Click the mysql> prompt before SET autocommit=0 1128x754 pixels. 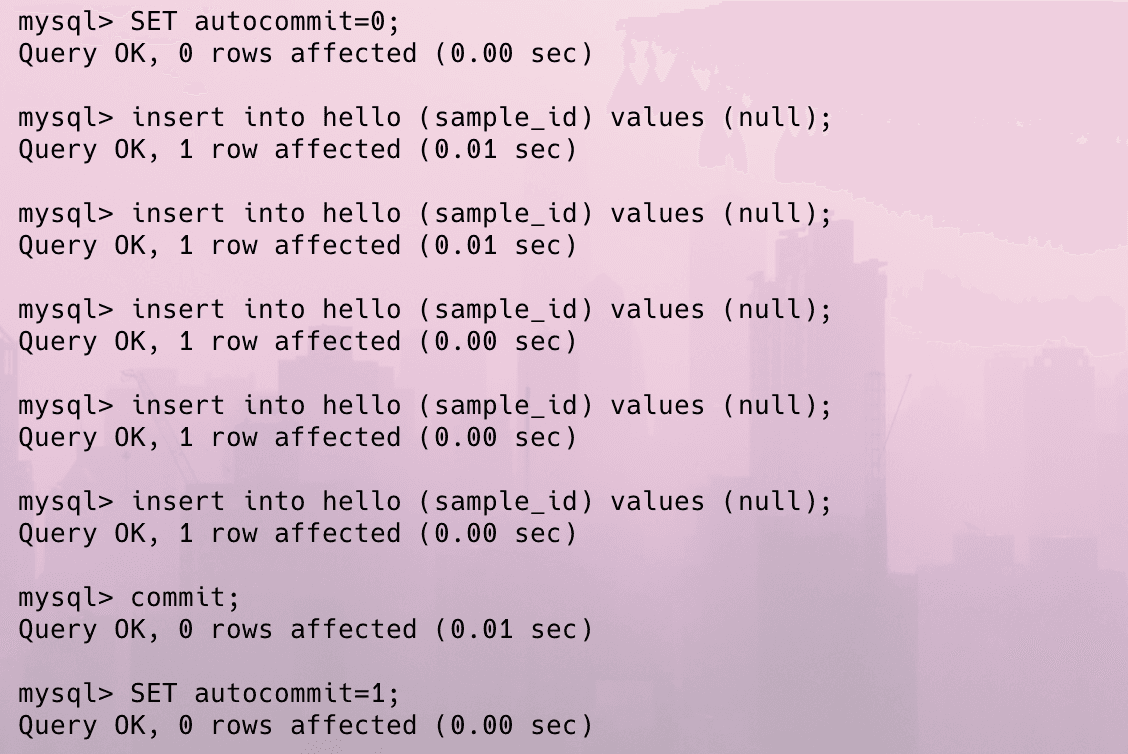click(x=66, y=22)
